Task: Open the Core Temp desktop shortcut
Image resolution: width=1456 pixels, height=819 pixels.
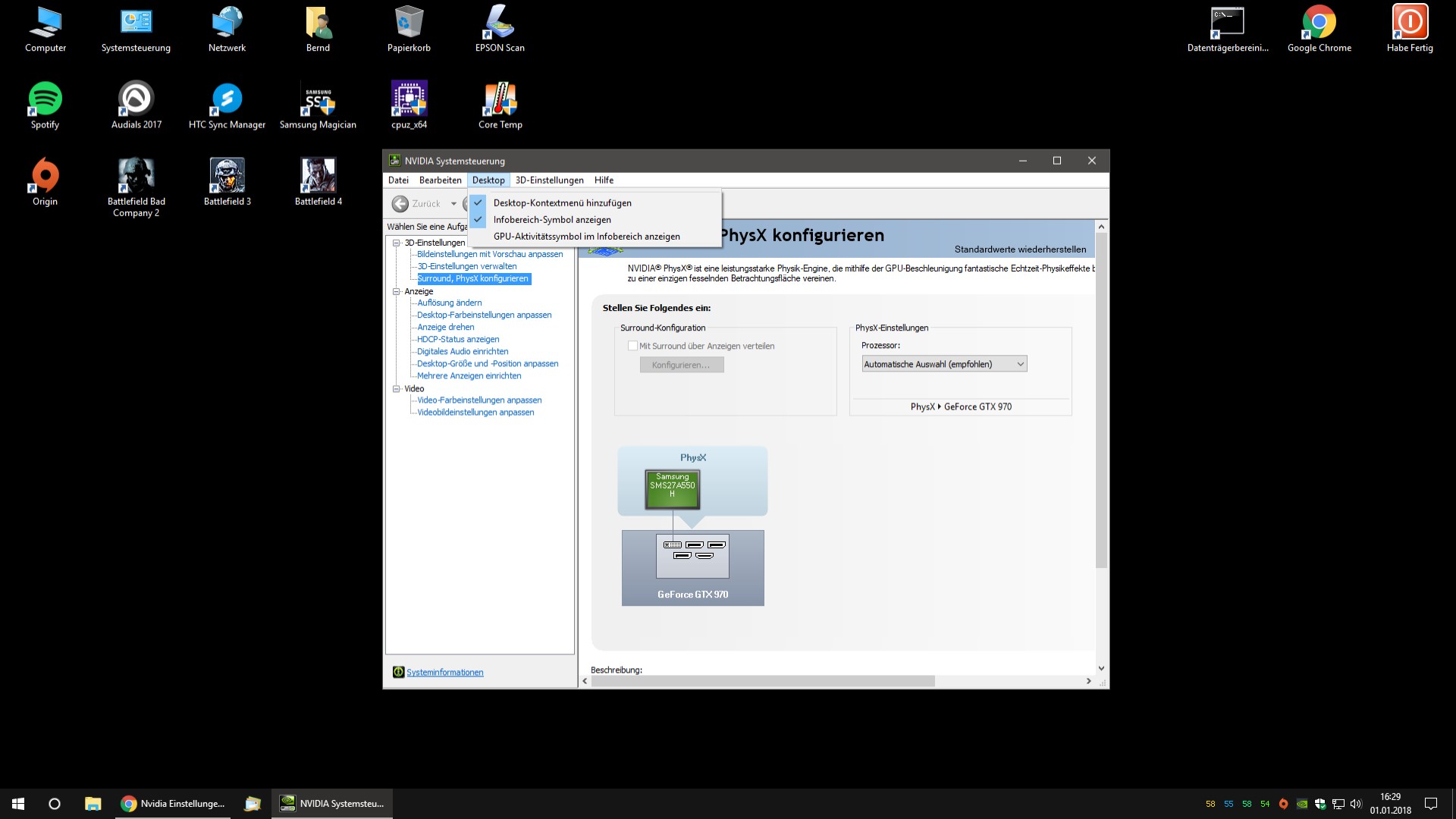Action: (500, 99)
